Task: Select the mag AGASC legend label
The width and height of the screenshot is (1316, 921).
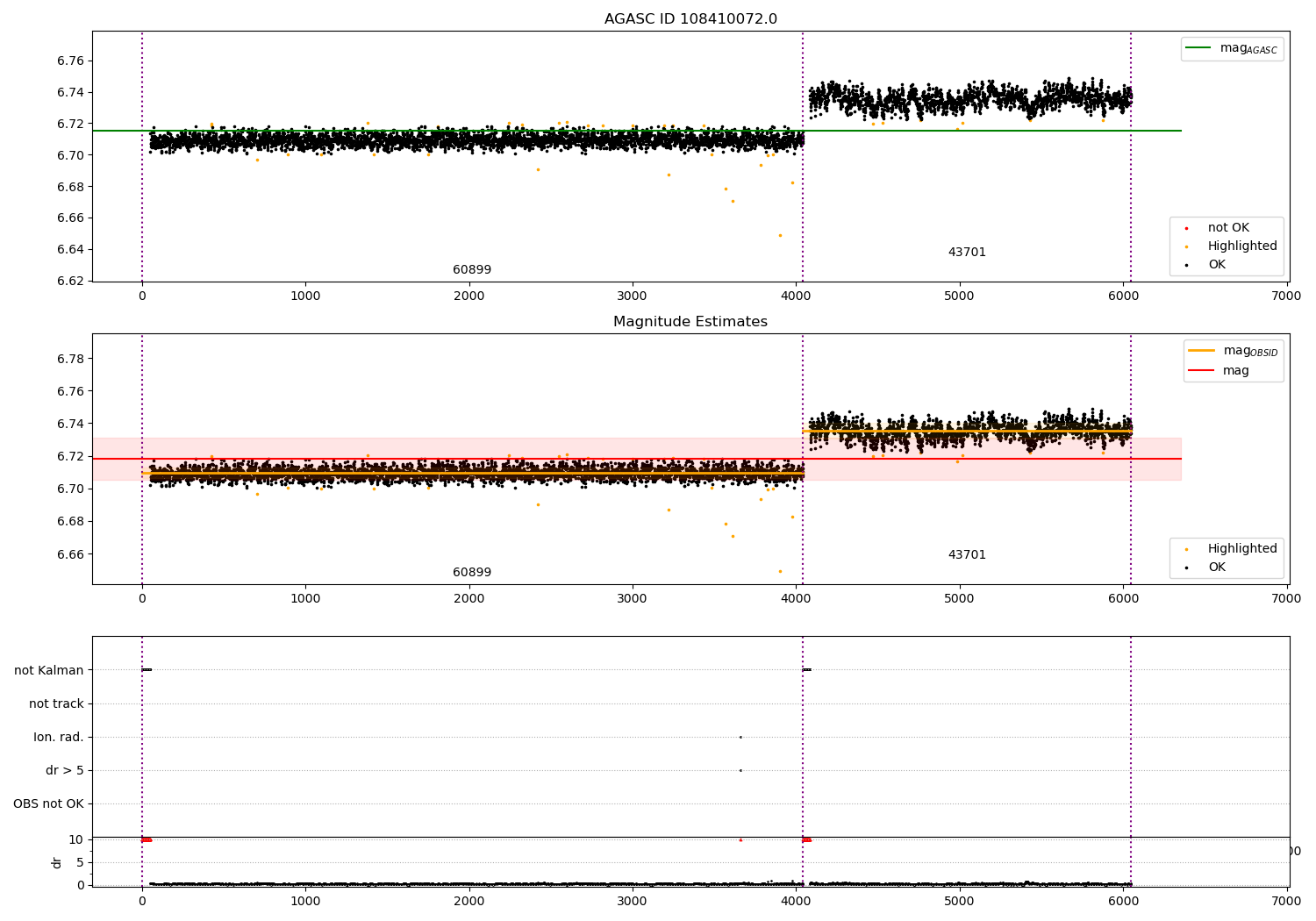Action: pos(1248,48)
